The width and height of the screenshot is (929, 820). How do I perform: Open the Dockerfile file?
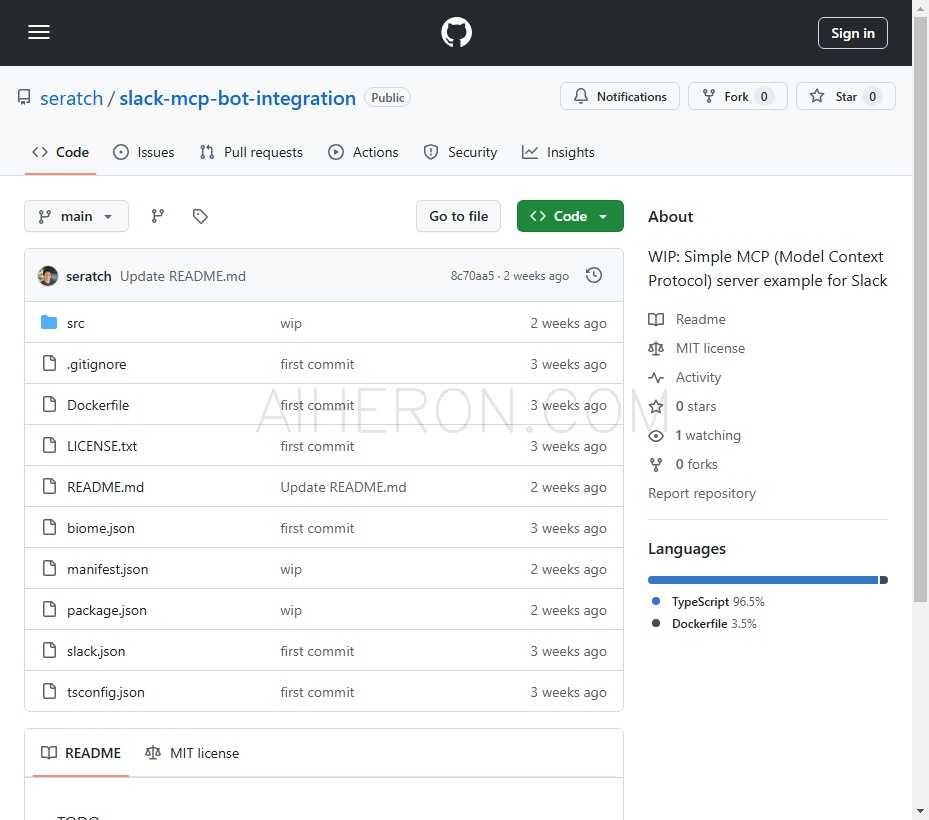(x=98, y=405)
